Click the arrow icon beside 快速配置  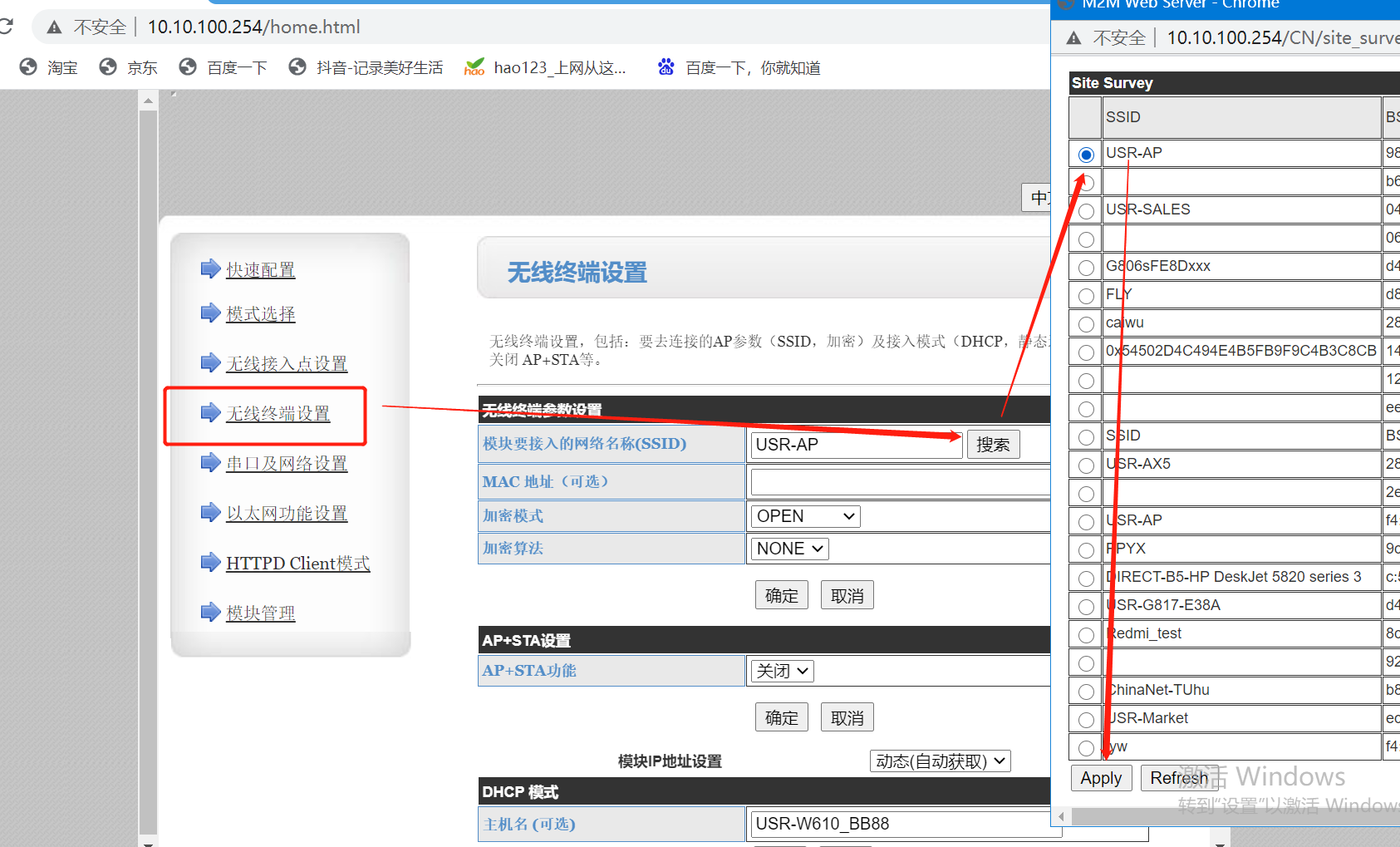210,269
